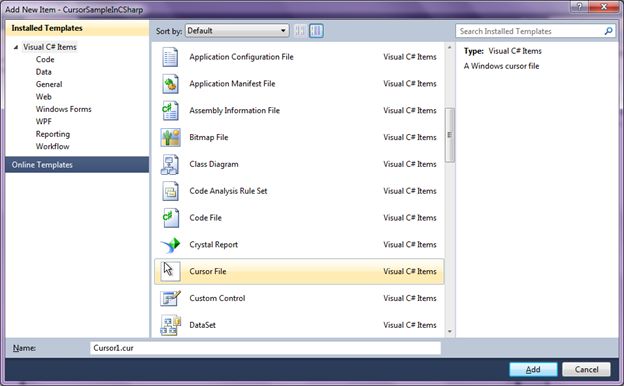The image size is (624, 386).
Task: Choose the WPF category
Action: click(x=43, y=121)
